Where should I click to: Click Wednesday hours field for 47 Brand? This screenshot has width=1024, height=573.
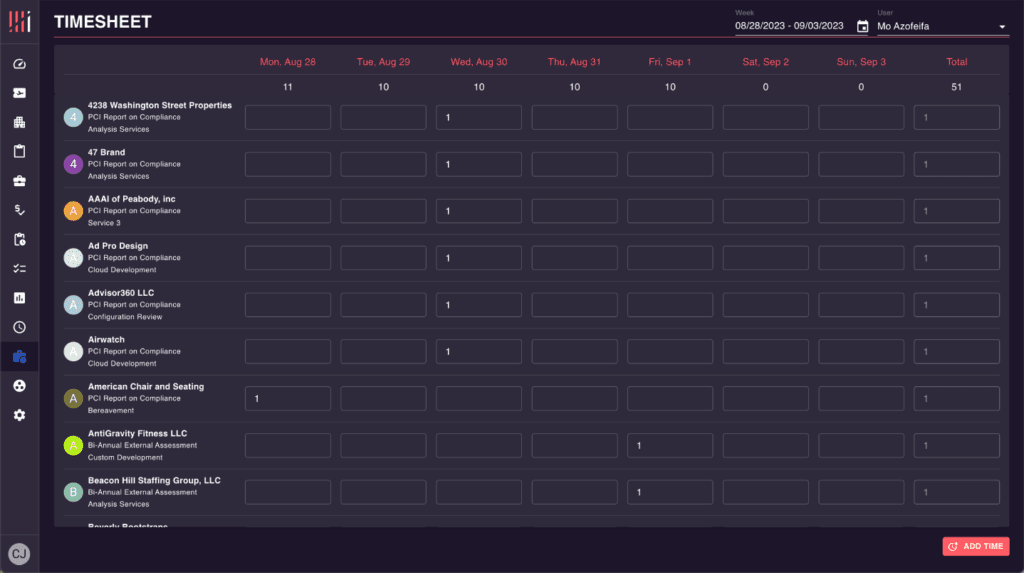pos(479,164)
